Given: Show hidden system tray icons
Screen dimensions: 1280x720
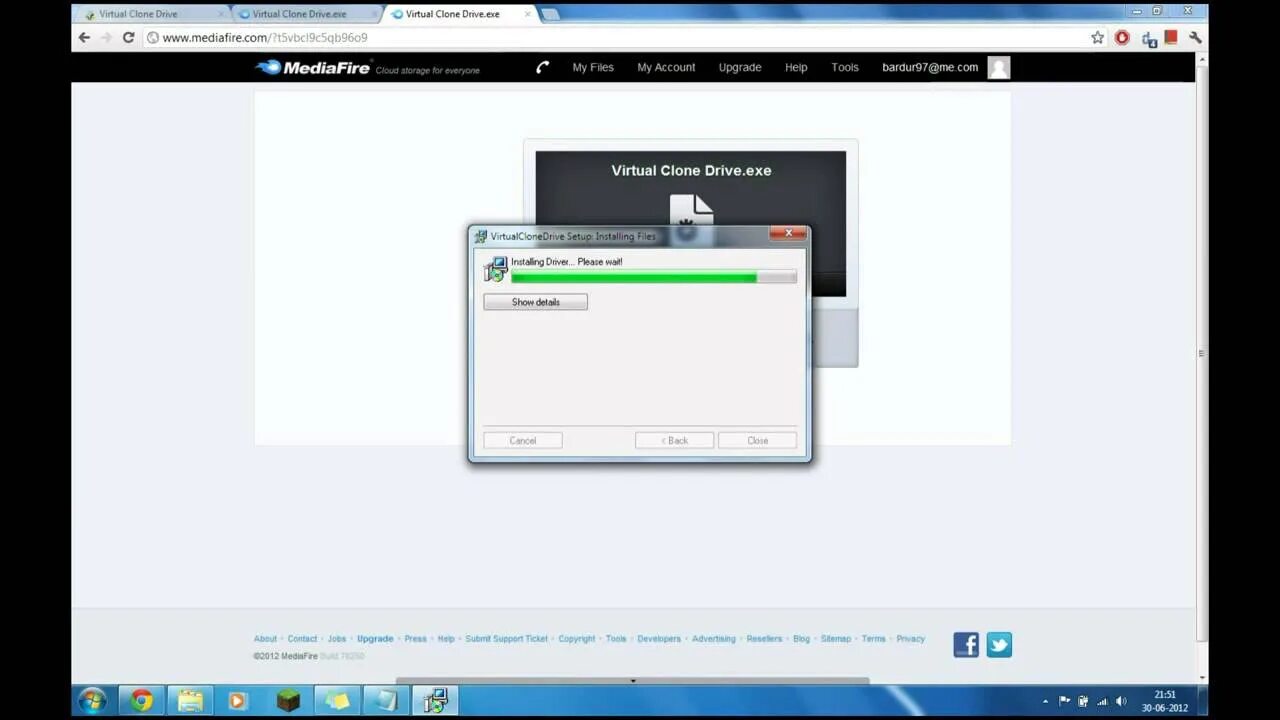Looking at the screenshot, I should (x=1045, y=701).
